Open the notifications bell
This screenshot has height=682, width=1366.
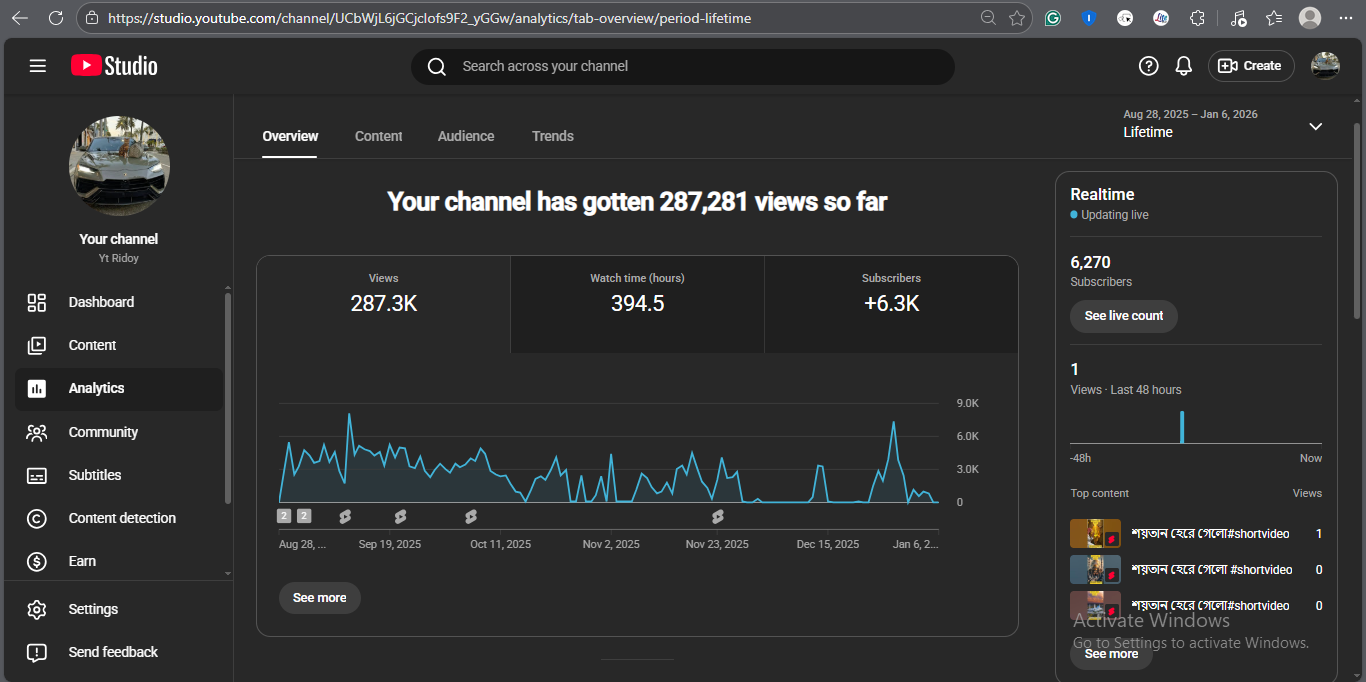pyautogui.click(x=1183, y=66)
